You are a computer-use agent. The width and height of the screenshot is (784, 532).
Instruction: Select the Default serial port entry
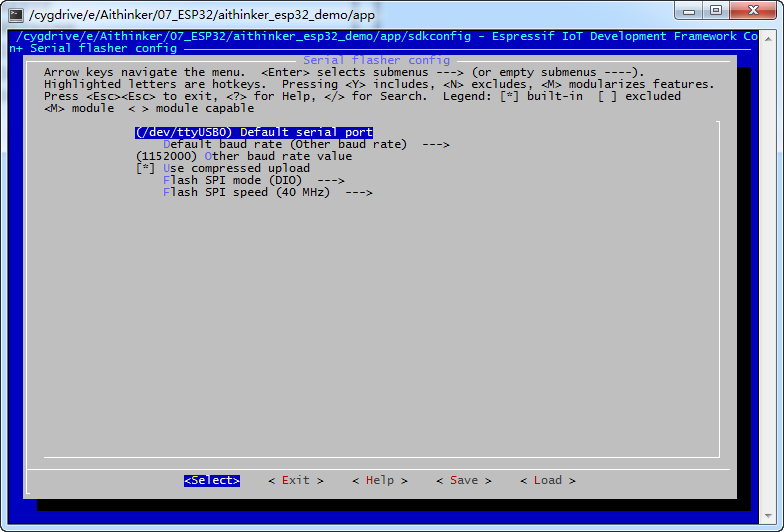[254, 132]
